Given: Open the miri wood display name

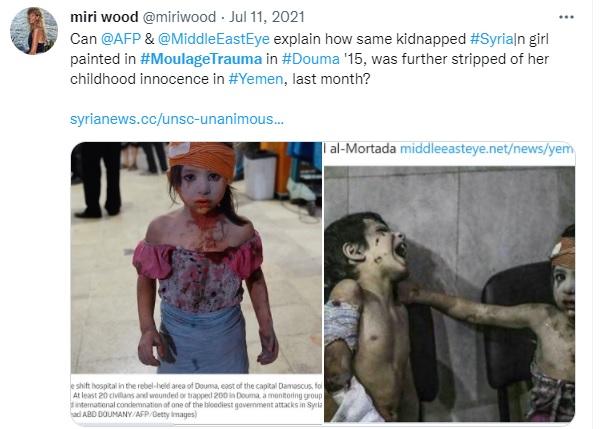Looking at the screenshot, I should 104,17.
